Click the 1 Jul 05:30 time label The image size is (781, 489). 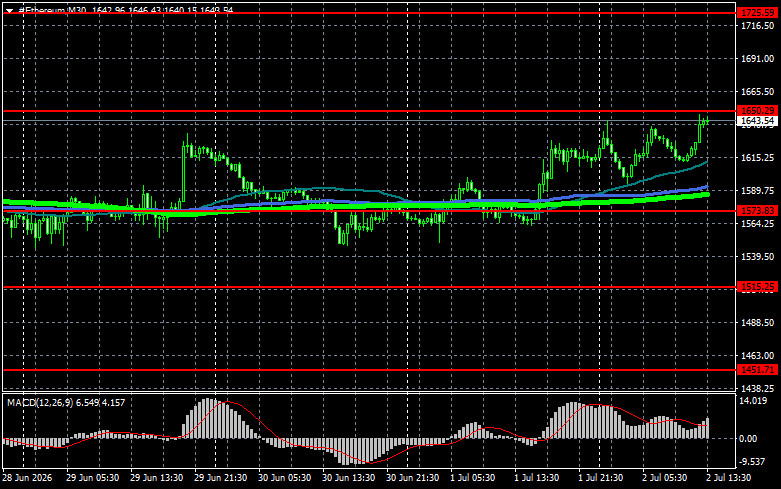point(473,478)
